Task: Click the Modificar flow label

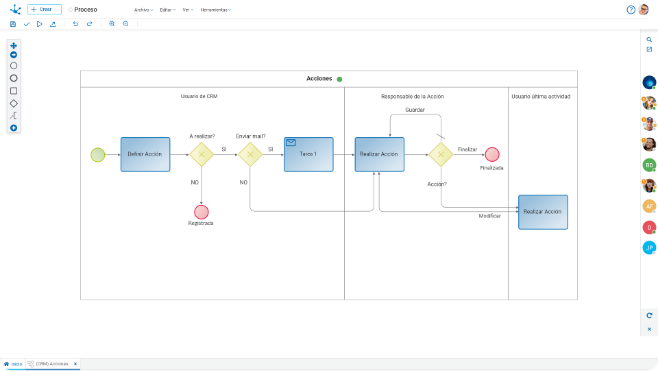Action: pyautogui.click(x=490, y=216)
